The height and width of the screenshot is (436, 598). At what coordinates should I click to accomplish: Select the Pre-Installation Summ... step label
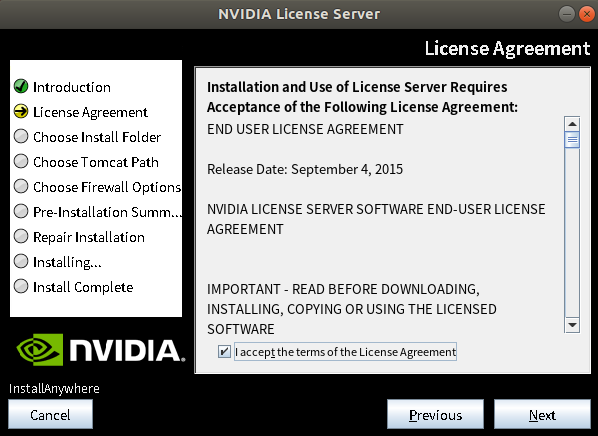(107, 212)
